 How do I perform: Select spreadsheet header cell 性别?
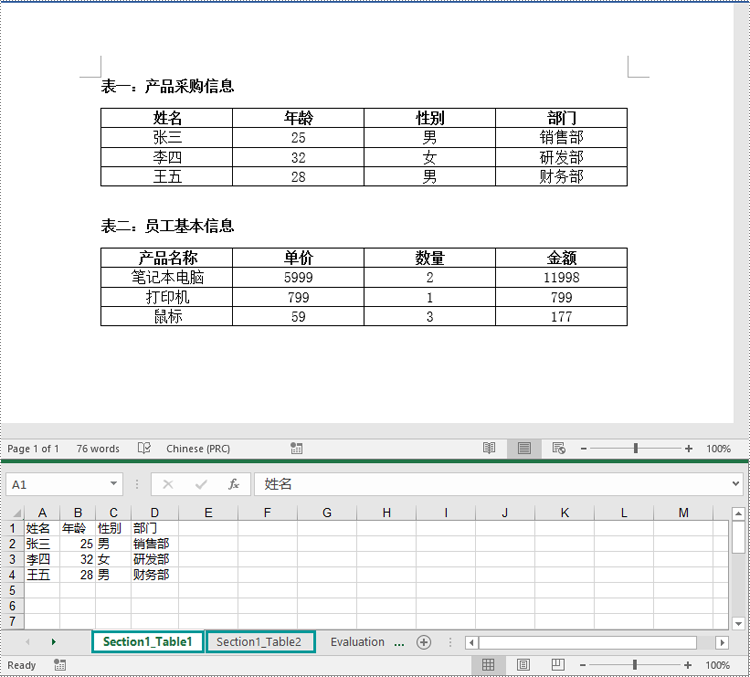click(x=113, y=528)
